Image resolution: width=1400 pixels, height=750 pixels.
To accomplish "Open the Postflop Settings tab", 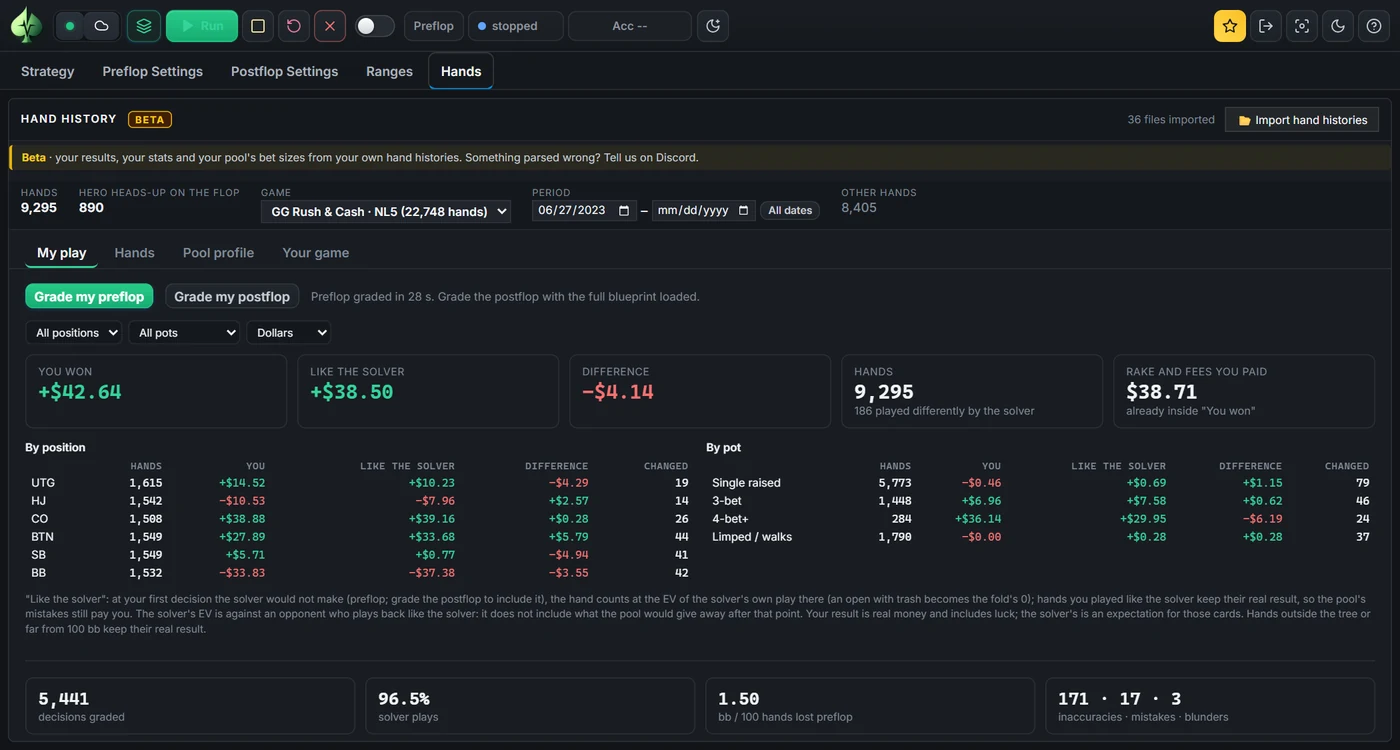I will pos(285,71).
